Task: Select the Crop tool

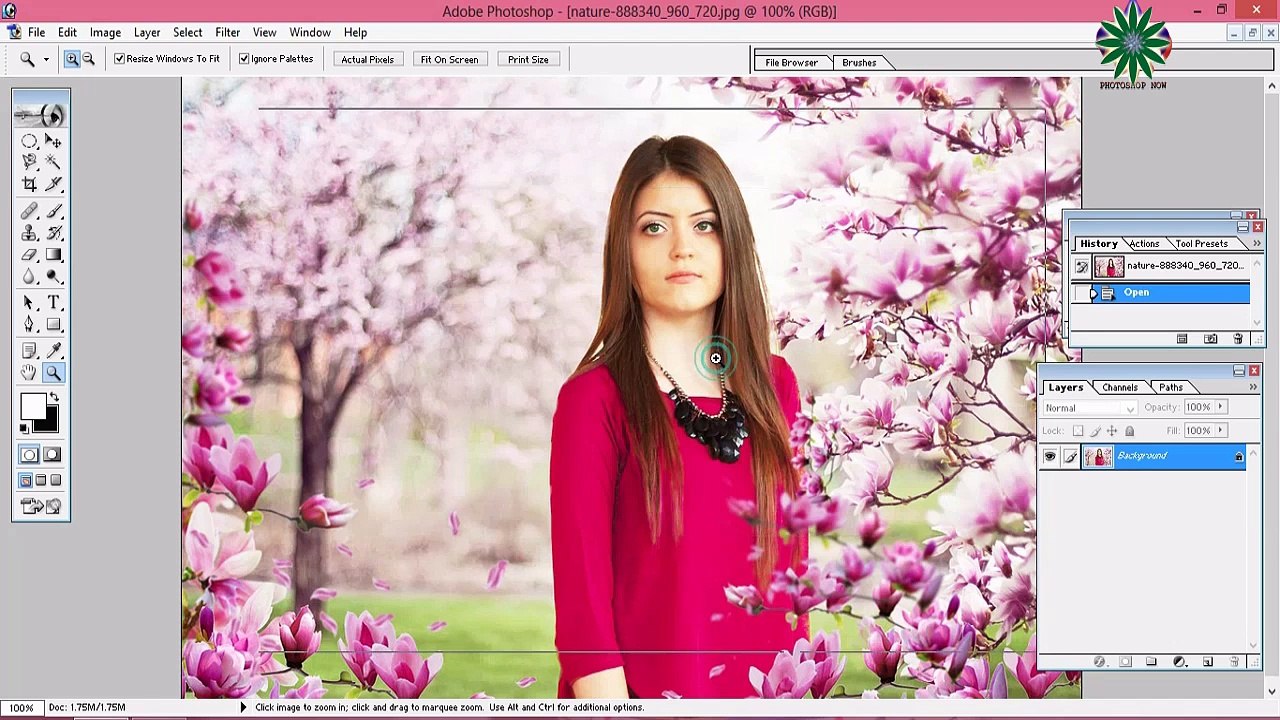Action: click(29, 184)
